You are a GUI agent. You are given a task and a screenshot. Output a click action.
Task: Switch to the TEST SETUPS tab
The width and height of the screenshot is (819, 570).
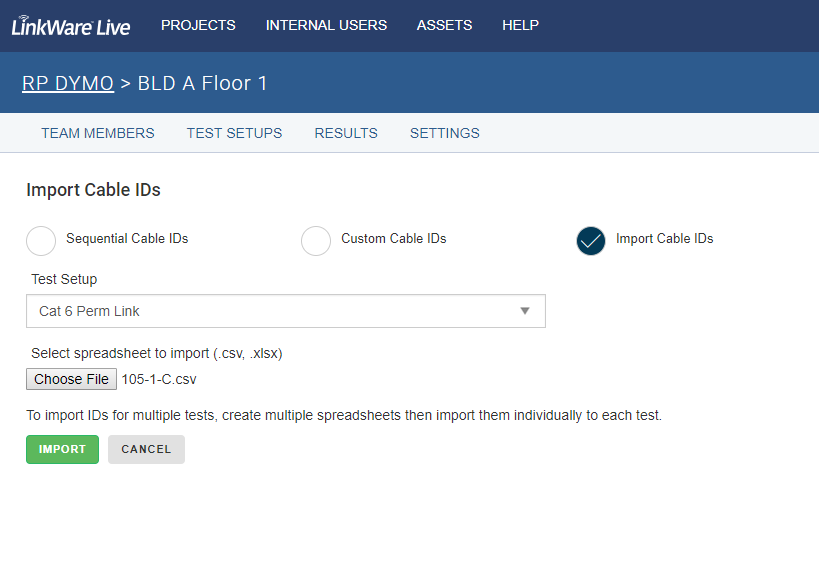click(235, 133)
